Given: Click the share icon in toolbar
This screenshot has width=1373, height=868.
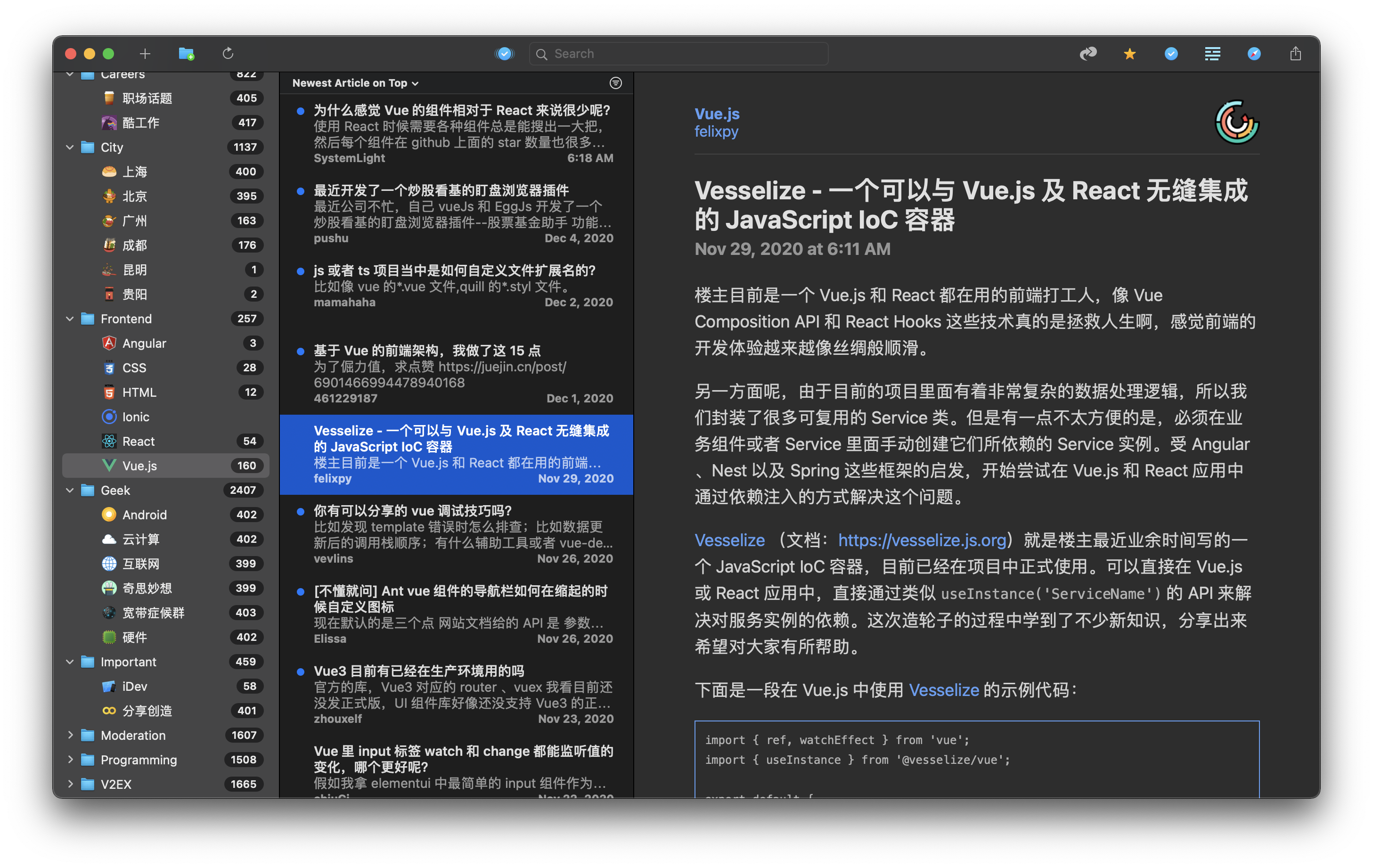Looking at the screenshot, I should tap(1295, 54).
